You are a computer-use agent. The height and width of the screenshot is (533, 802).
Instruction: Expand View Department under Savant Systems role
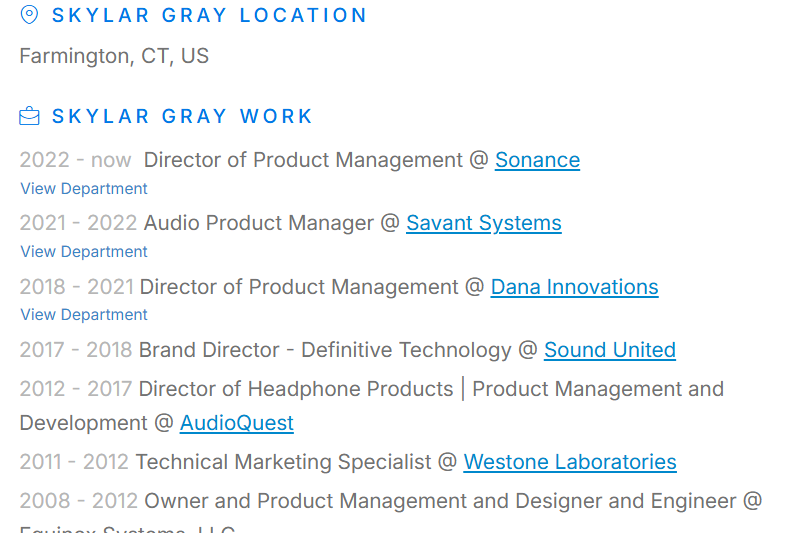click(84, 252)
